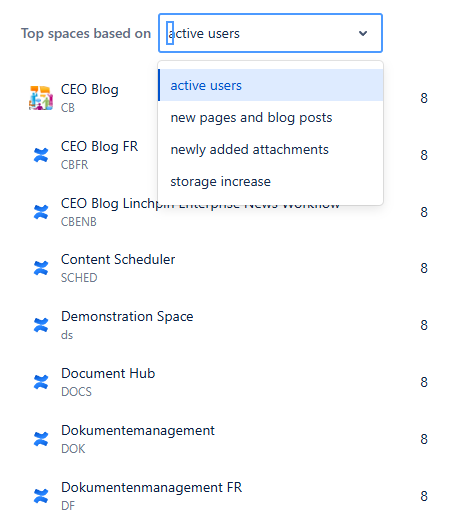Open the CEO Blog space link

(x=90, y=90)
